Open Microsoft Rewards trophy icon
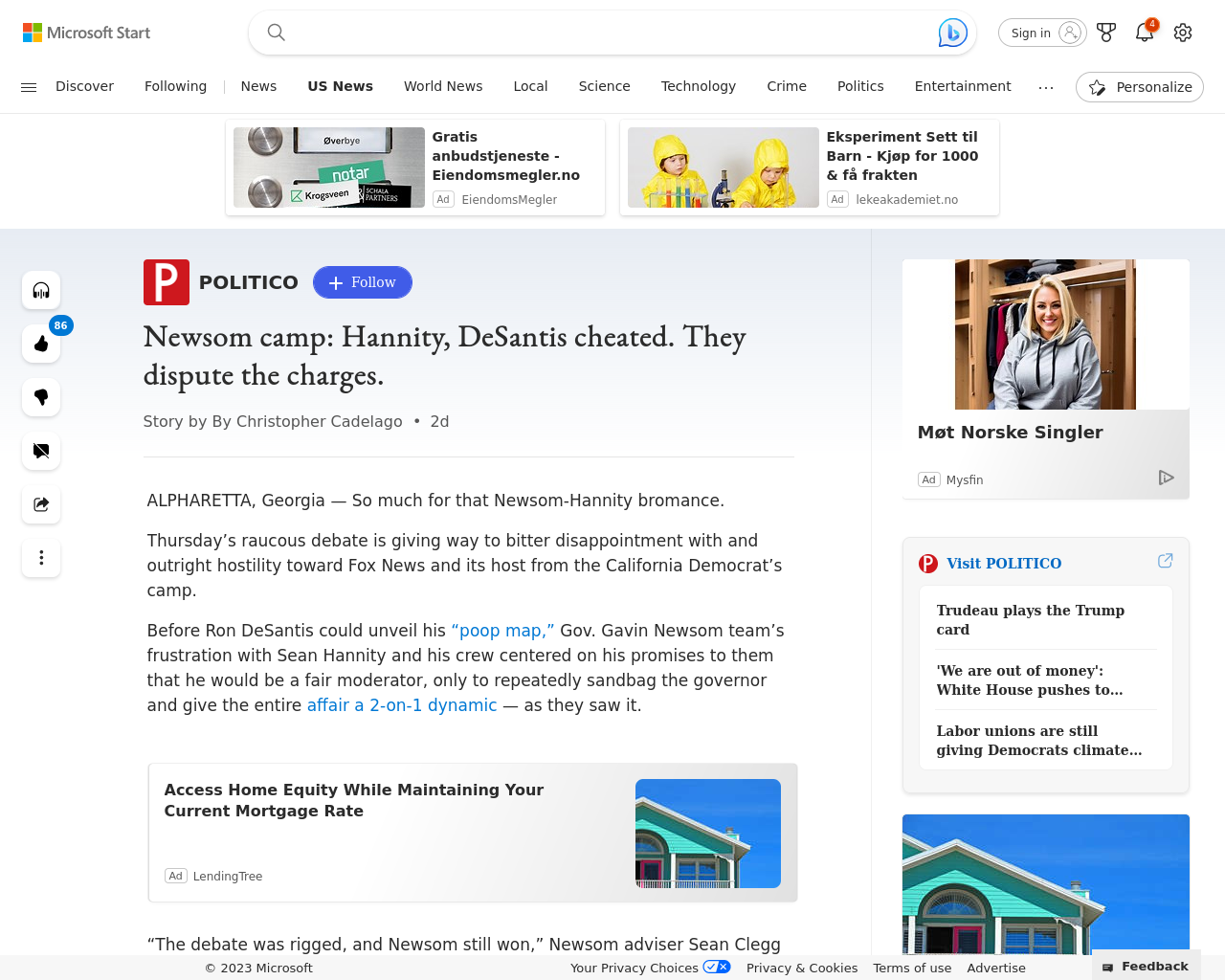1225x980 pixels. [x=1106, y=33]
